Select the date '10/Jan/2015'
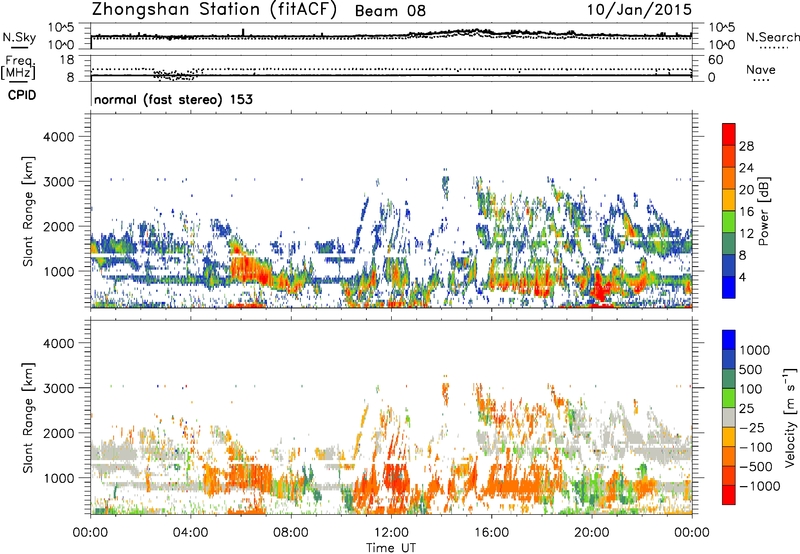Viewport: 800px width, 554px height. 639,10
